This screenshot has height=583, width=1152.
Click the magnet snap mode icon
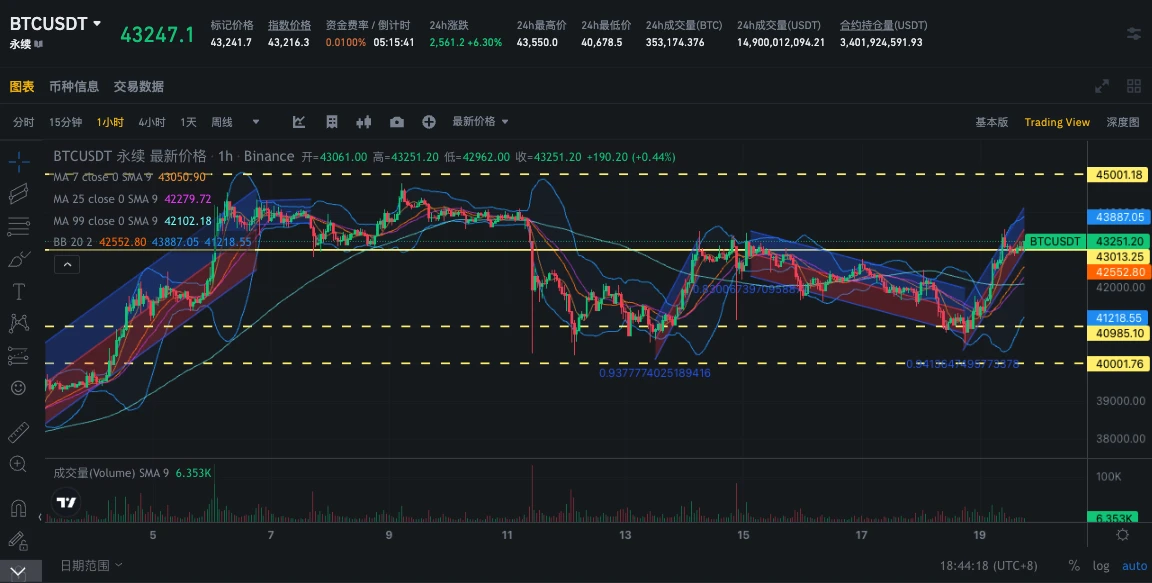coord(18,508)
